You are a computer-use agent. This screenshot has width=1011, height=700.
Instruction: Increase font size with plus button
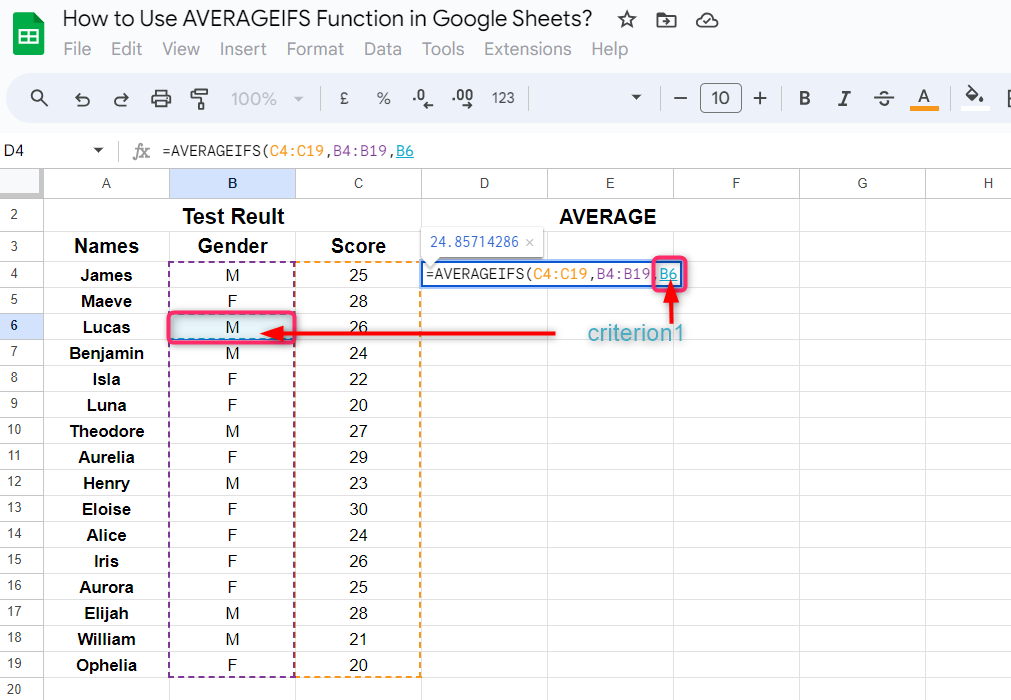tap(760, 99)
